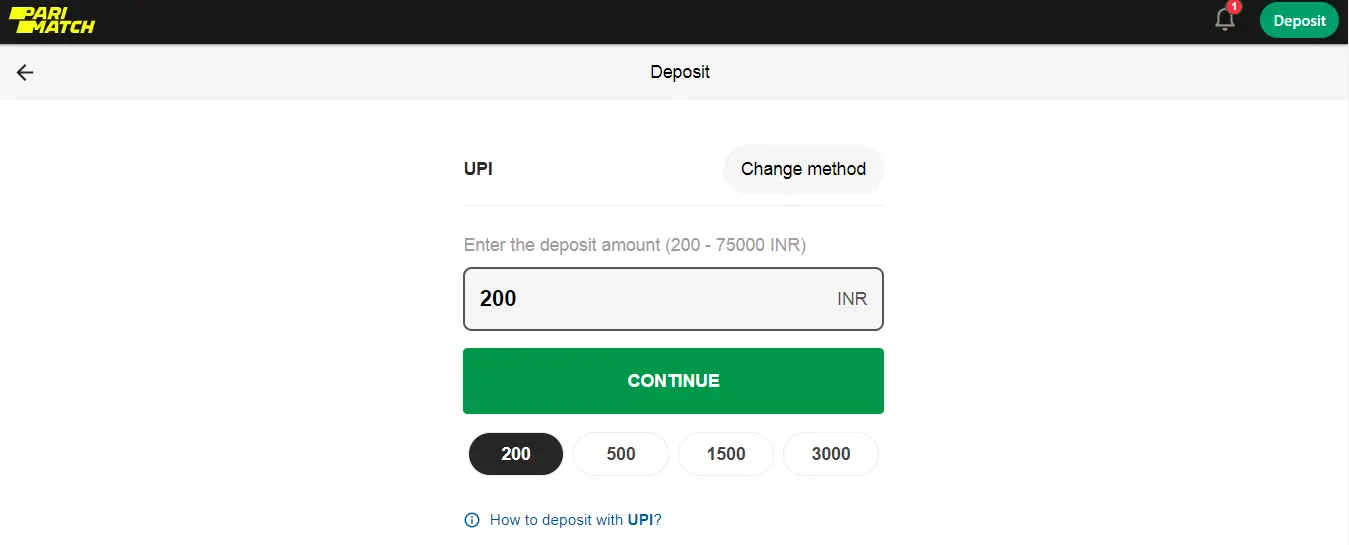This screenshot has width=1349, height=545.
Task: Open the notifications bell
Action: [x=1224, y=20]
